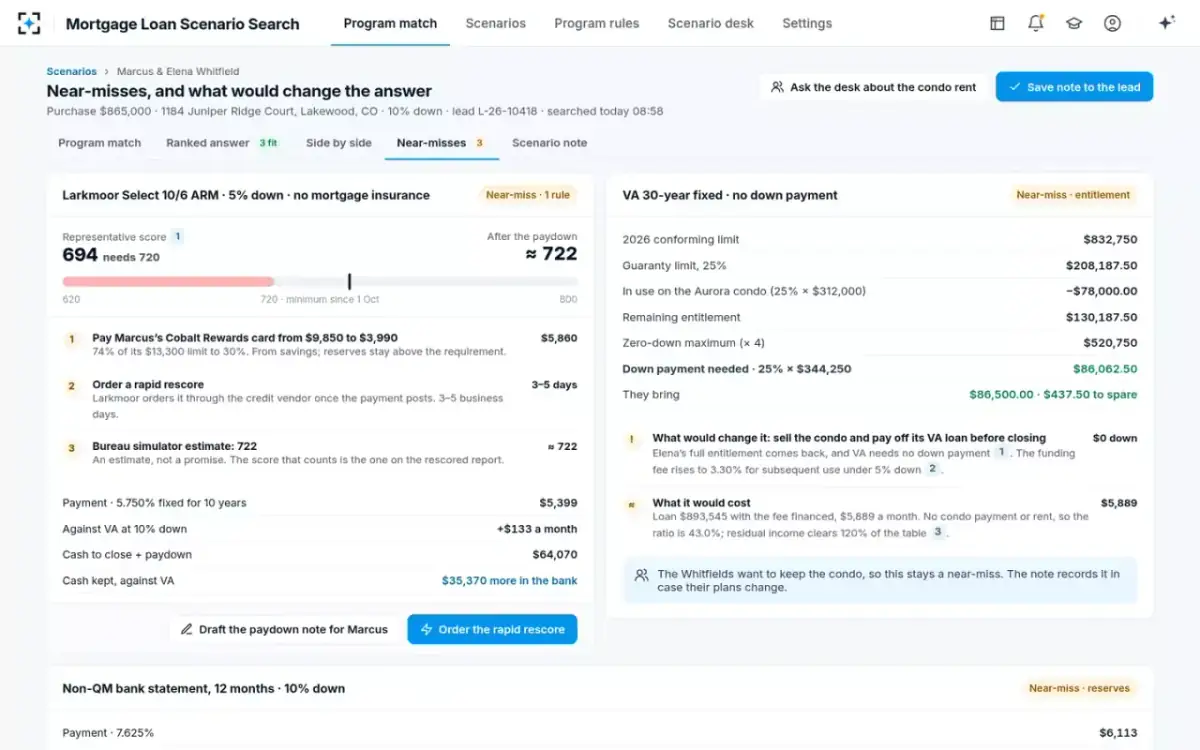Click the 720 minimum marker on score bar
The width and height of the screenshot is (1200, 750).
(349, 282)
